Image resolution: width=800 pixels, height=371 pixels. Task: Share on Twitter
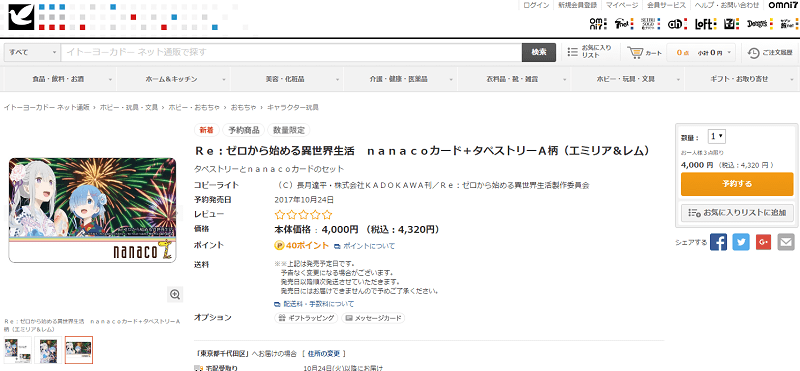click(x=741, y=242)
